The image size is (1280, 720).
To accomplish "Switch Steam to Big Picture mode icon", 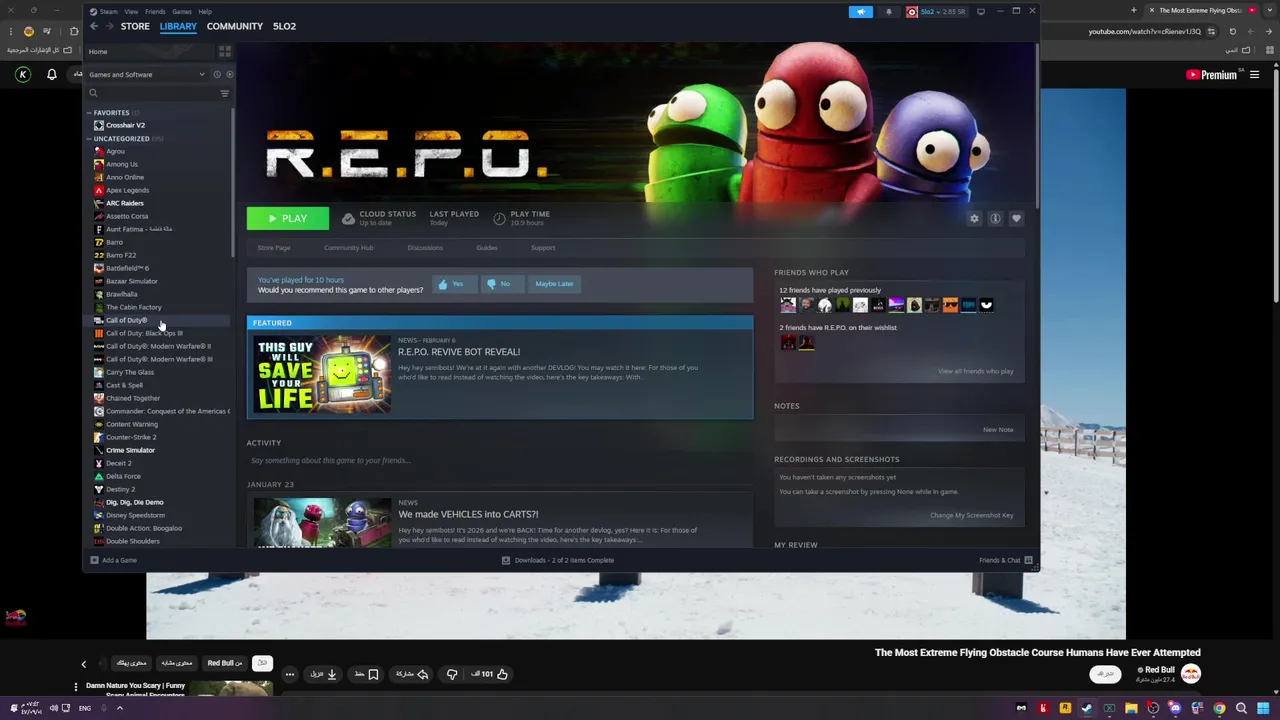I will (981, 12).
